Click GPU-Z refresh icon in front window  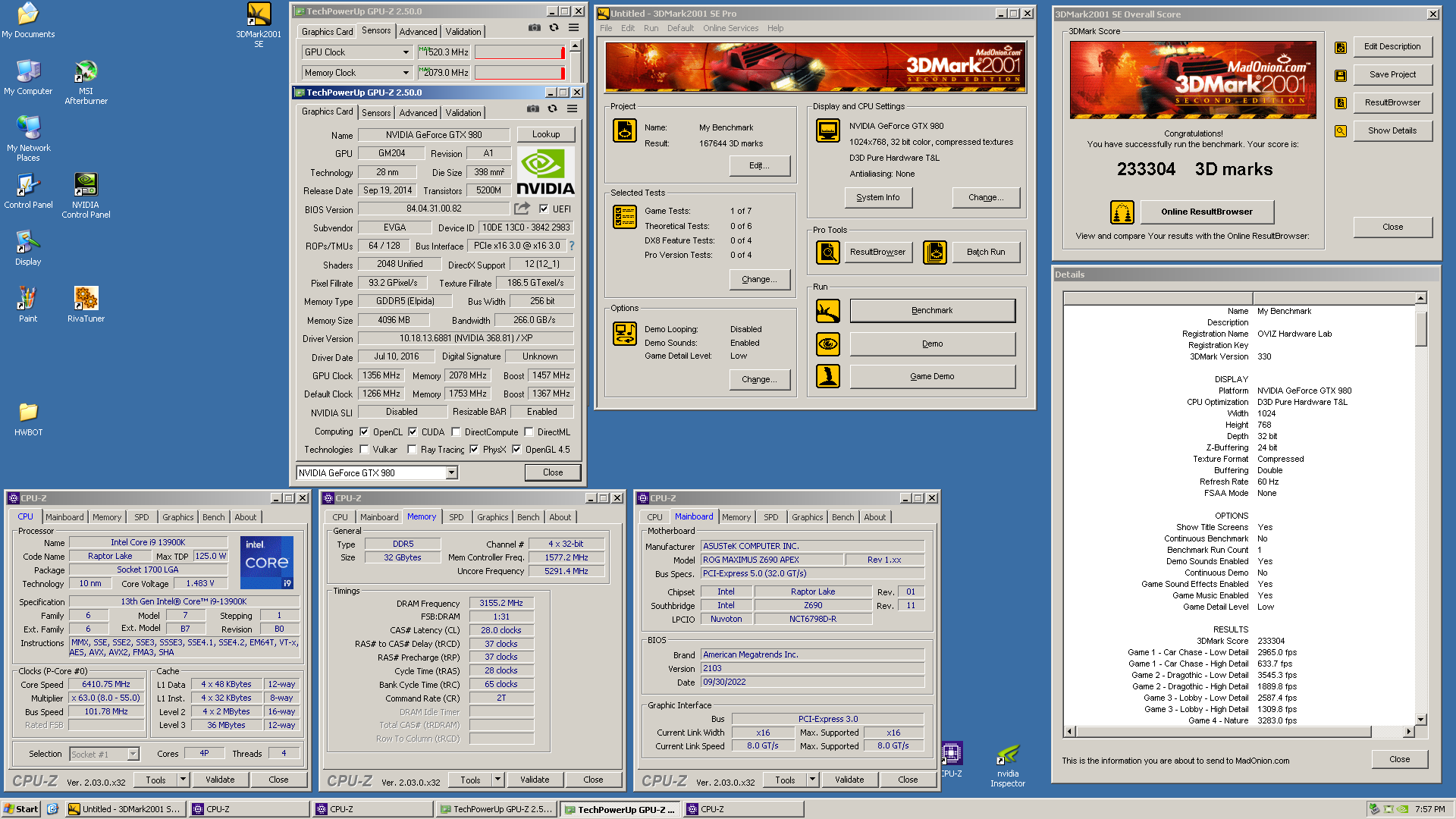(x=552, y=109)
